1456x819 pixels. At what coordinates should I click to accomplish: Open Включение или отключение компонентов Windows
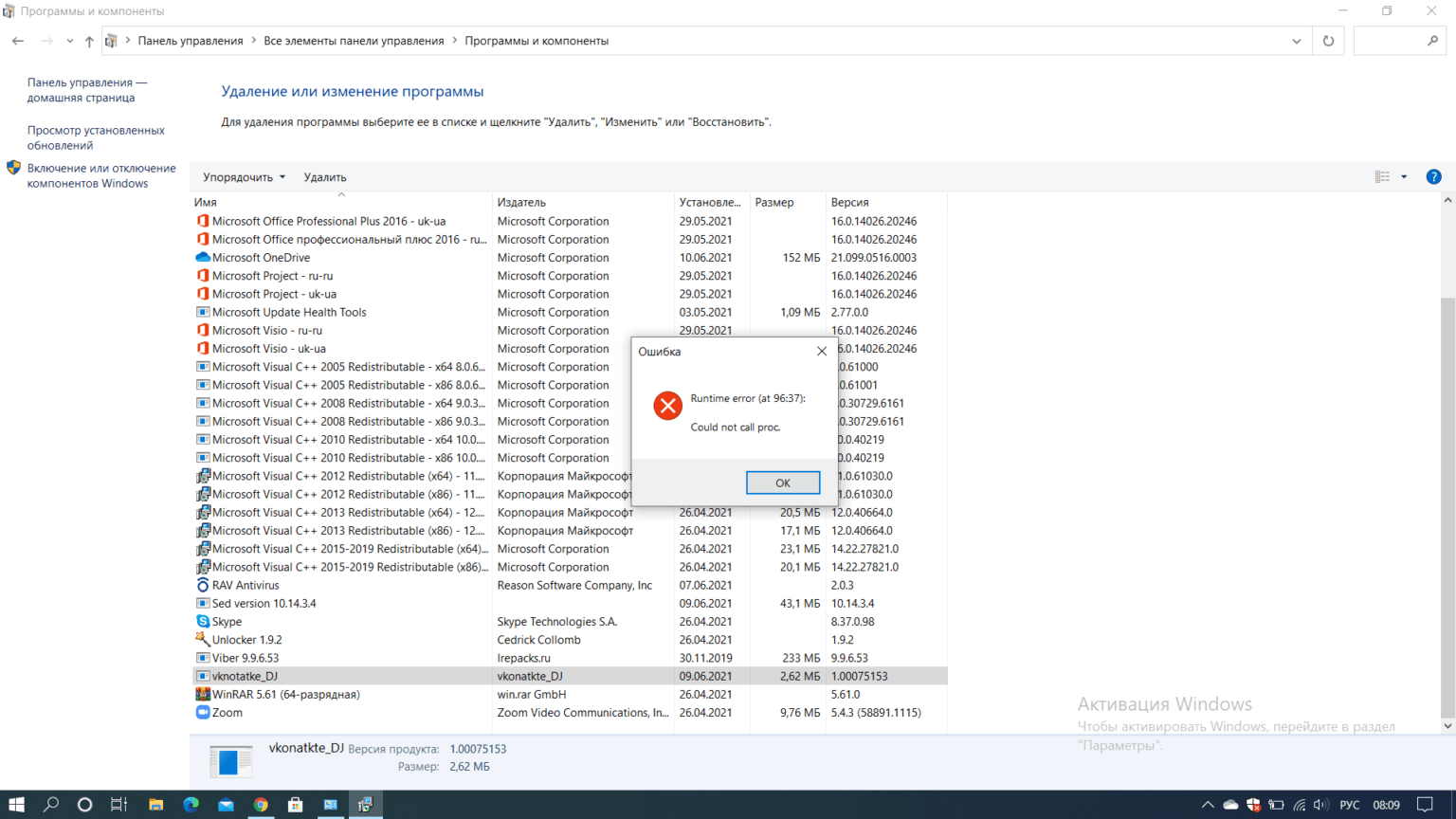[101, 175]
